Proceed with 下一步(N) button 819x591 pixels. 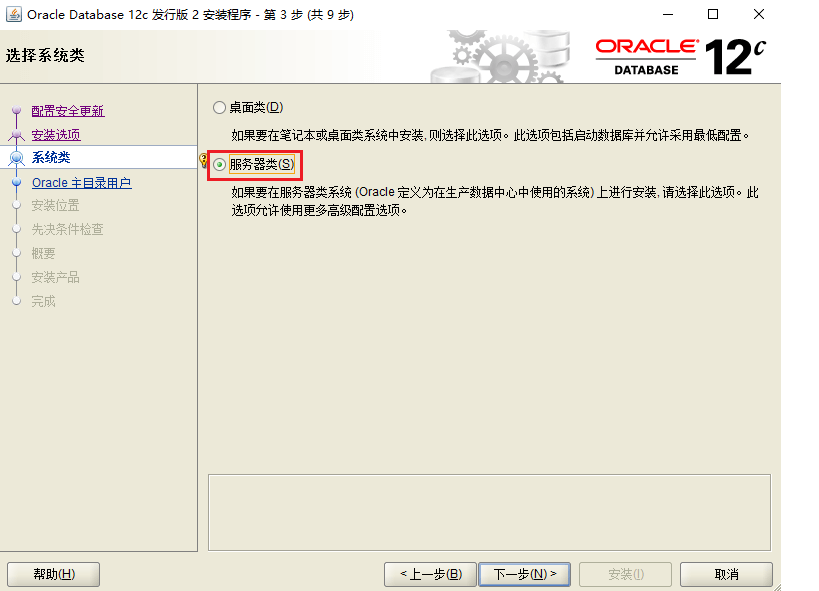(524, 574)
